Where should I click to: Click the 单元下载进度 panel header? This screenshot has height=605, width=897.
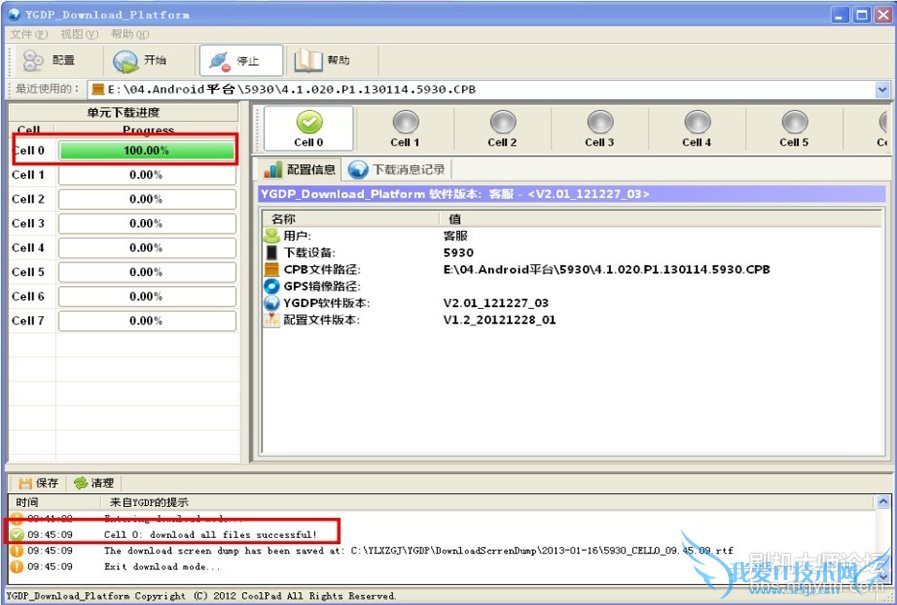pyautogui.click(x=124, y=113)
